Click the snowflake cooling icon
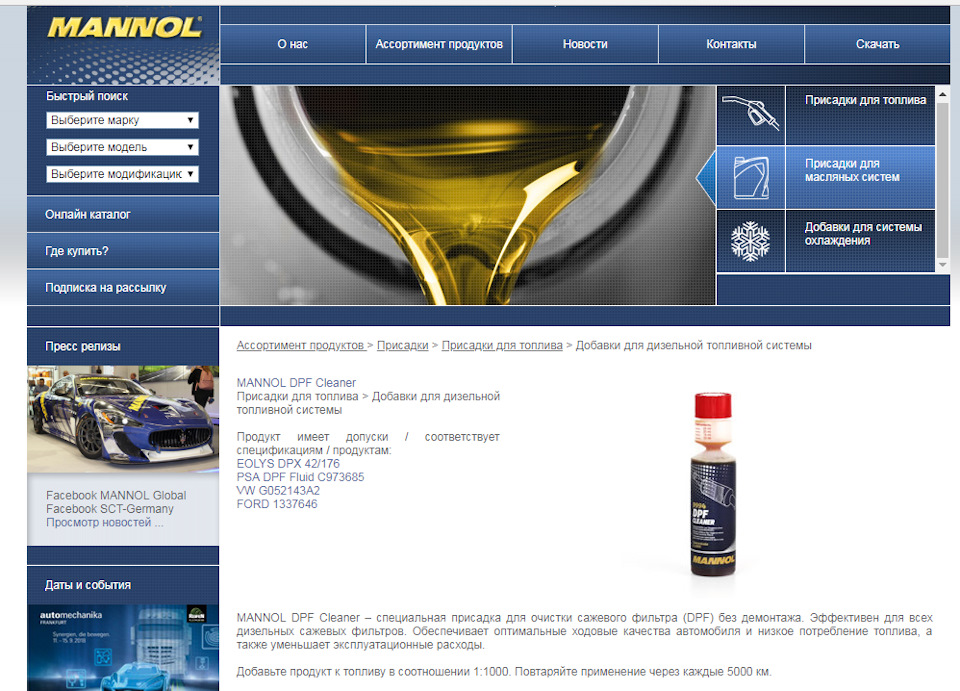This screenshot has height=691, width=960. (751, 241)
